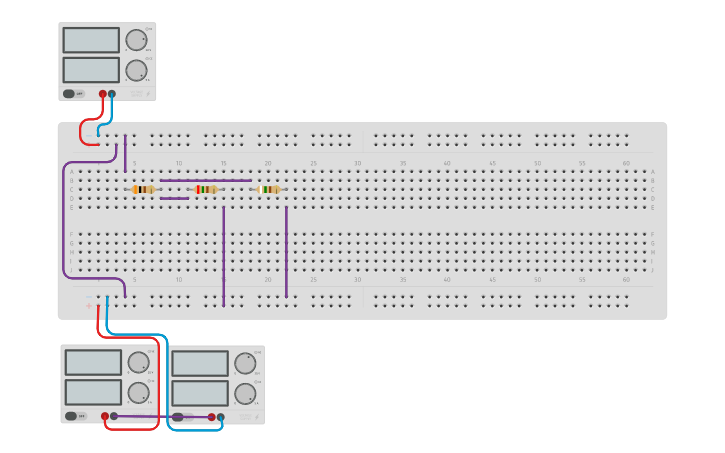The height and width of the screenshot is (453, 725).
Task: Select the short purple jumper wire in row D
Action: pyautogui.click(x=174, y=198)
